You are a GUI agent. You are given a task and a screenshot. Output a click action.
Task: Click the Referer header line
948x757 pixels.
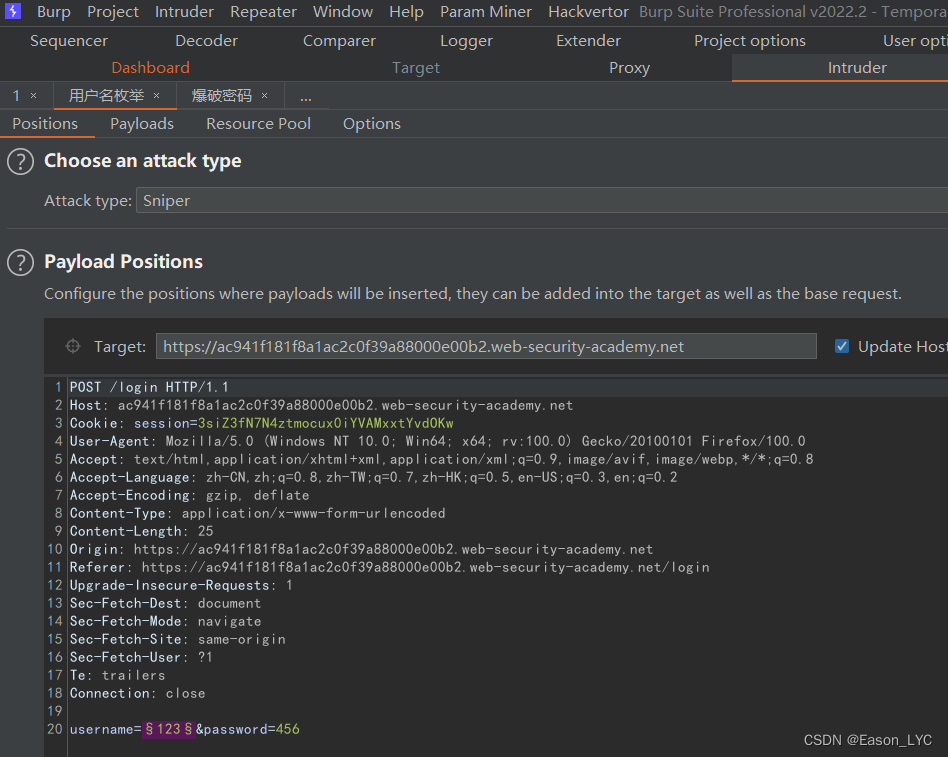coord(389,567)
